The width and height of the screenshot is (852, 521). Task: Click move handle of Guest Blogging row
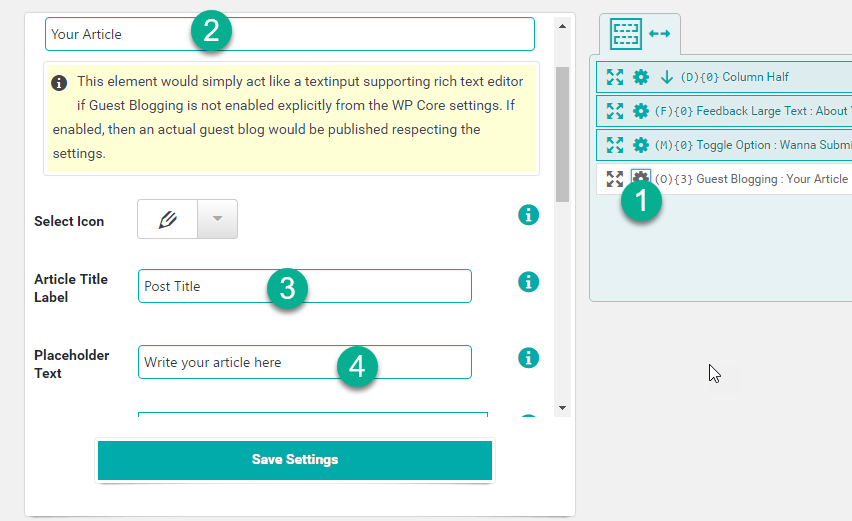click(615, 179)
